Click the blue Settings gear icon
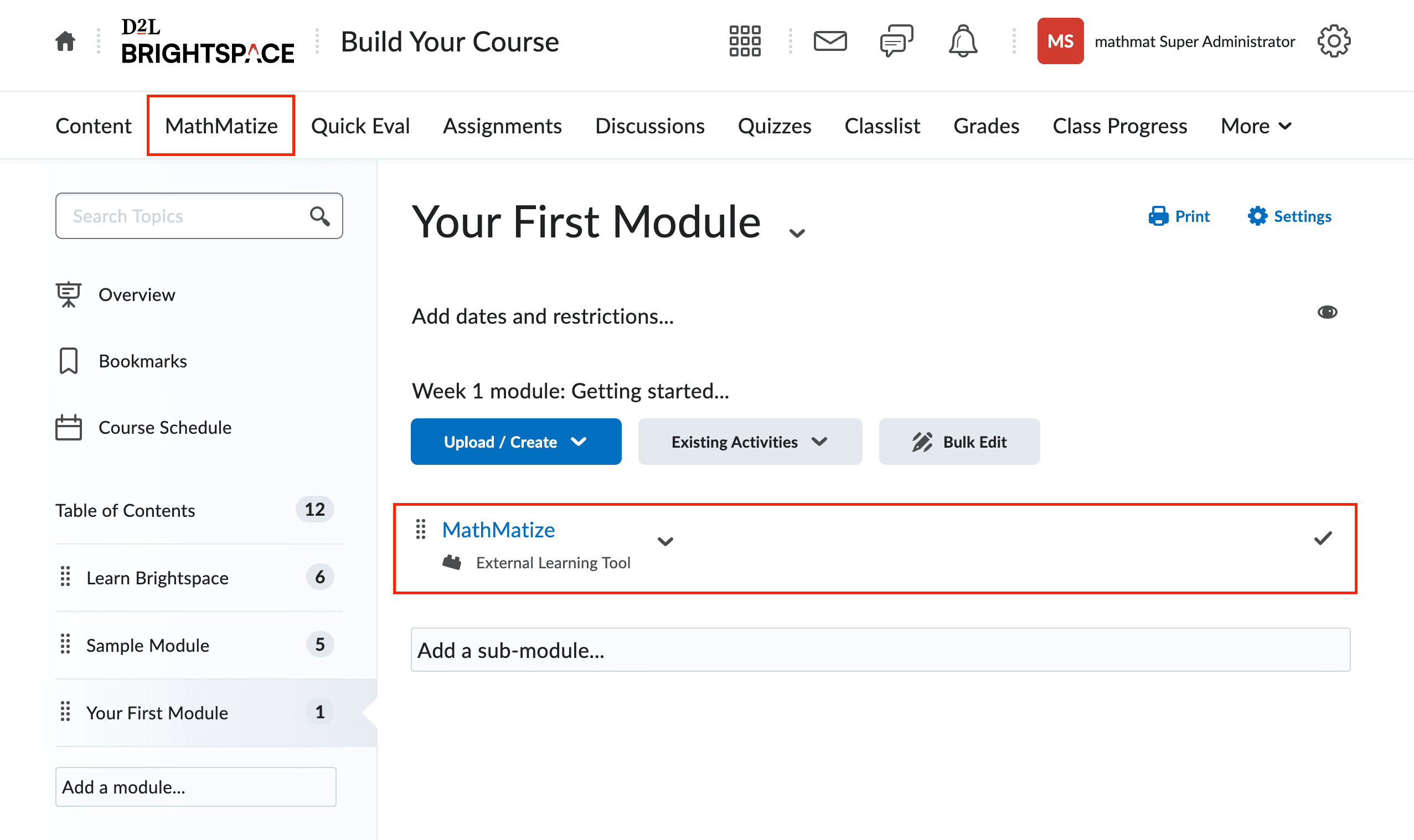Screen dimensions: 1414x840 (1257, 216)
